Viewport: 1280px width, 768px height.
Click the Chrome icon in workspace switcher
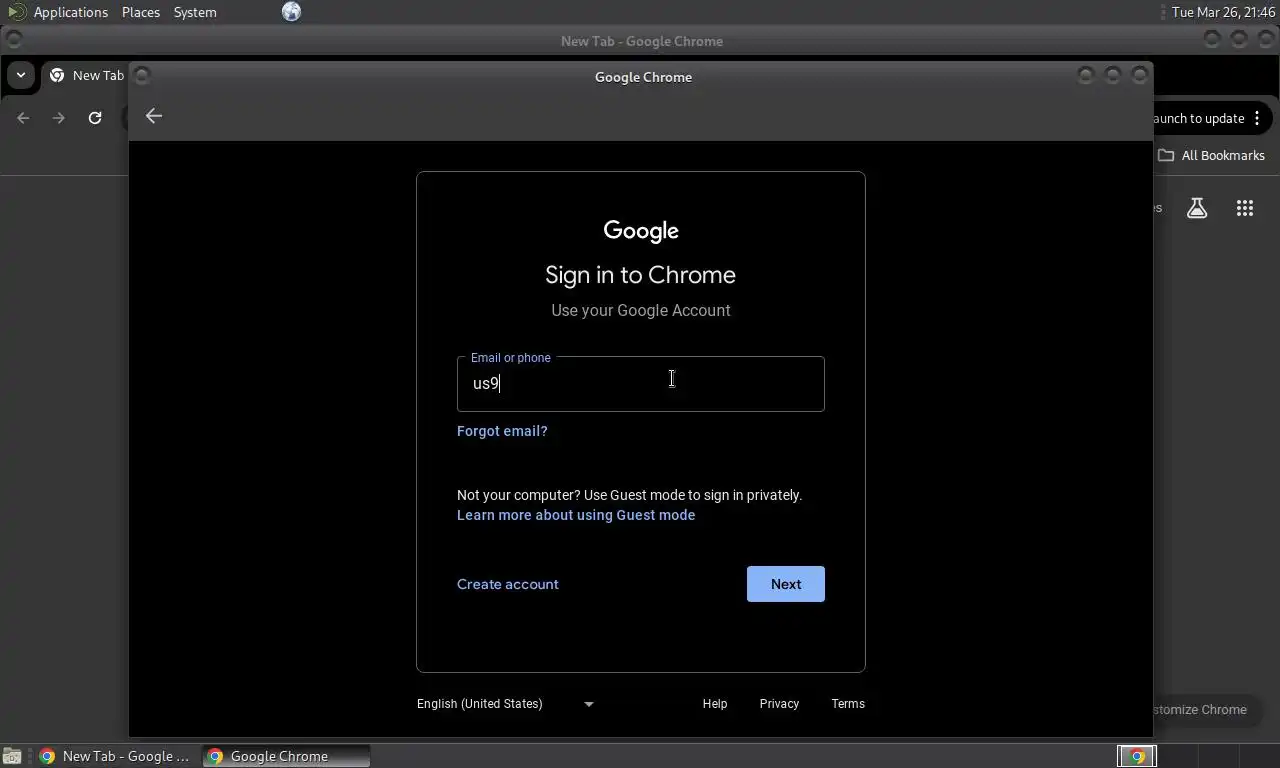1137,756
